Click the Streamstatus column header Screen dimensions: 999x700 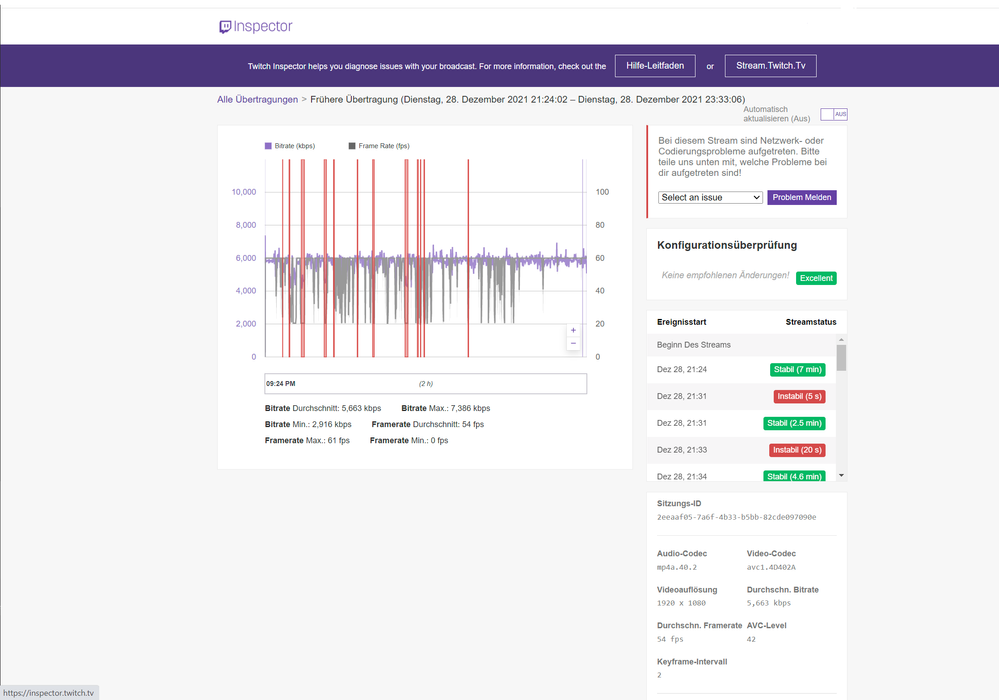coord(810,322)
